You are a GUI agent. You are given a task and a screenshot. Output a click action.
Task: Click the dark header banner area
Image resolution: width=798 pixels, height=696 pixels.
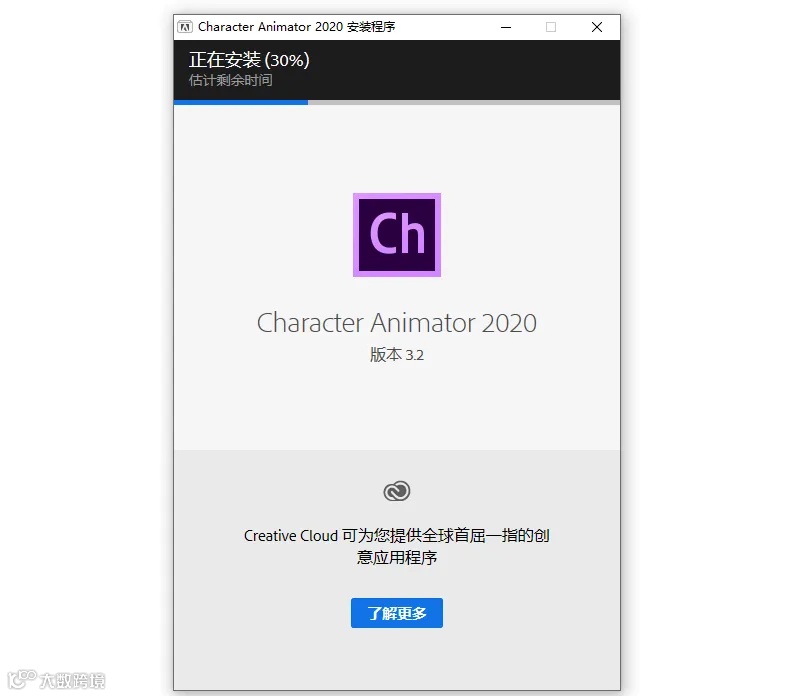click(x=396, y=70)
